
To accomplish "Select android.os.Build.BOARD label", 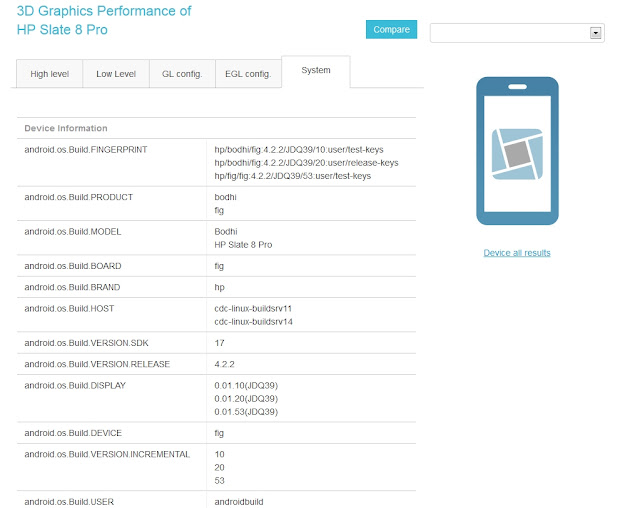I will coord(73,266).
